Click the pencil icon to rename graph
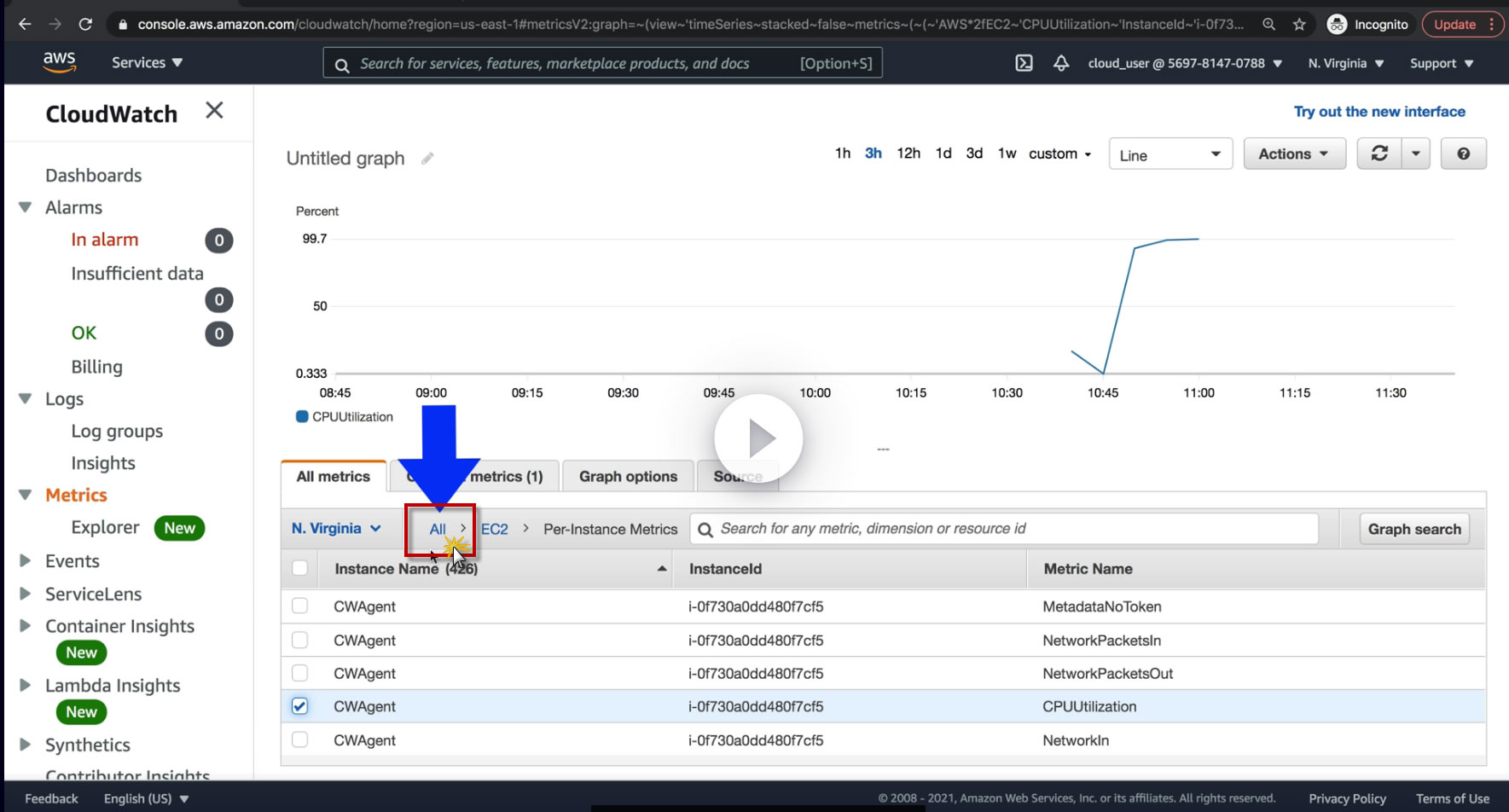 (427, 159)
